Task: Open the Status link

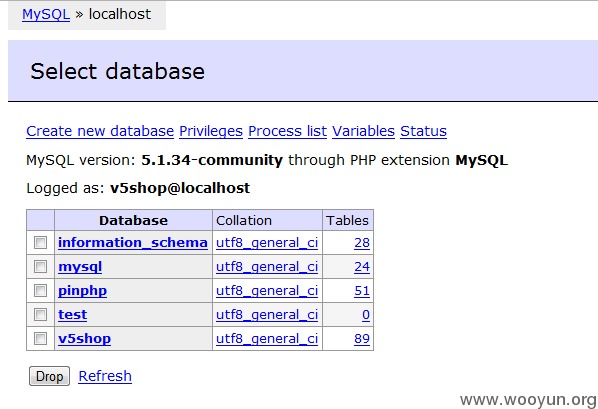Action: [423, 131]
